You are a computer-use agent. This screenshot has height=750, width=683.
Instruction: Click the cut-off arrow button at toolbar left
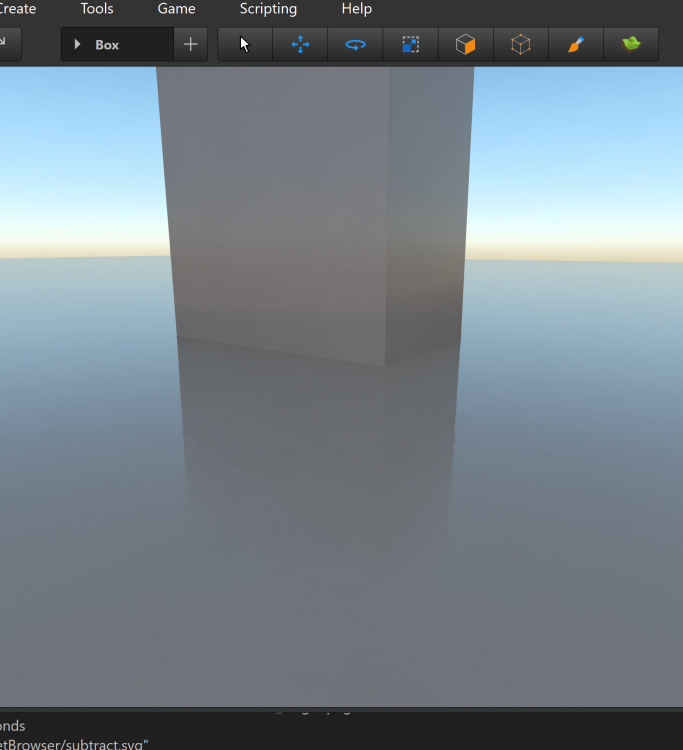click(10, 44)
